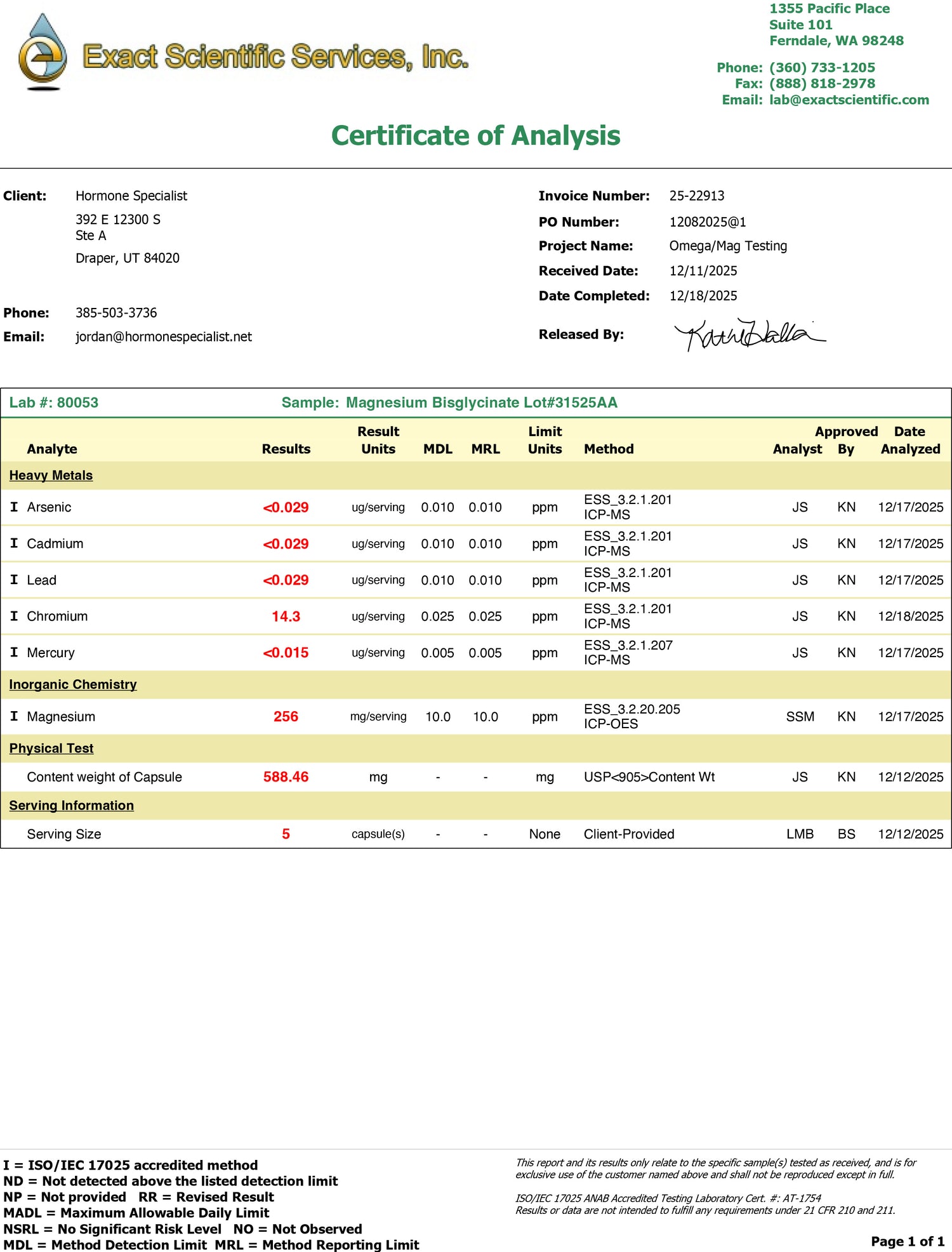Click the Chromium result value 14.3
The width and height of the screenshot is (952, 1252).
(286, 616)
